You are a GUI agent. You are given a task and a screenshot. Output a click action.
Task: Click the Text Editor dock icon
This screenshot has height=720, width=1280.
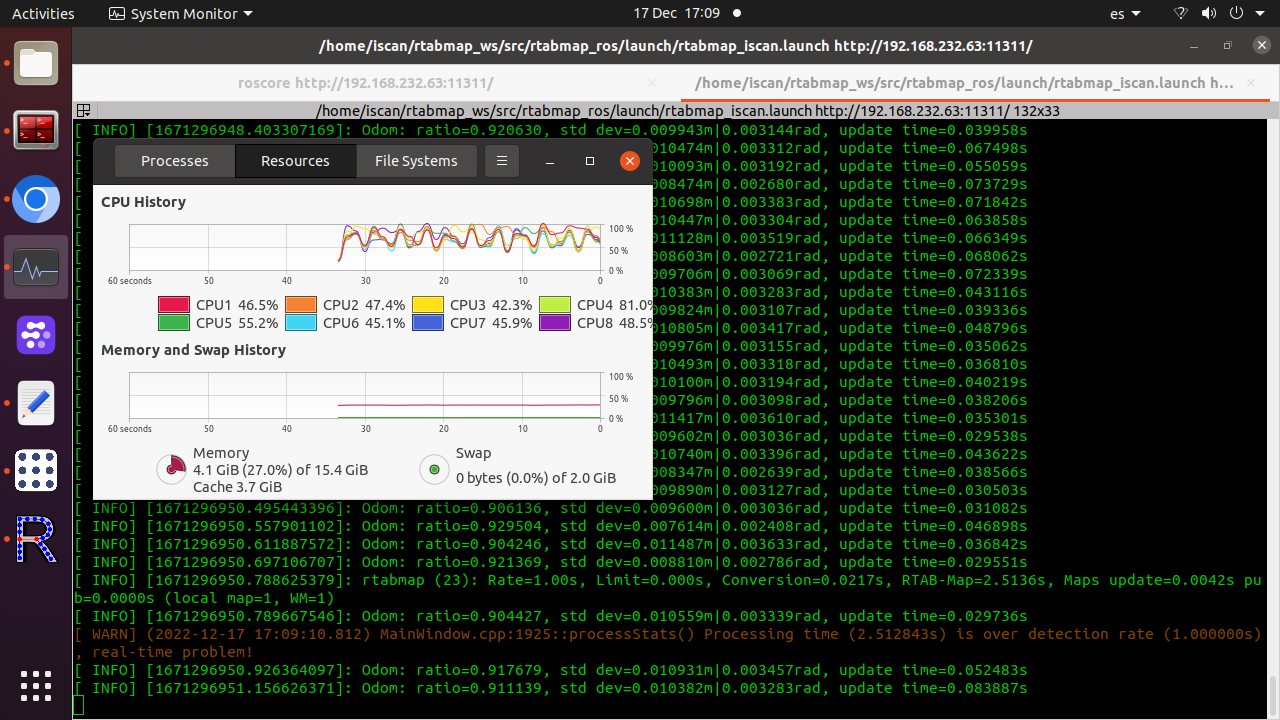tap(36, 403)
